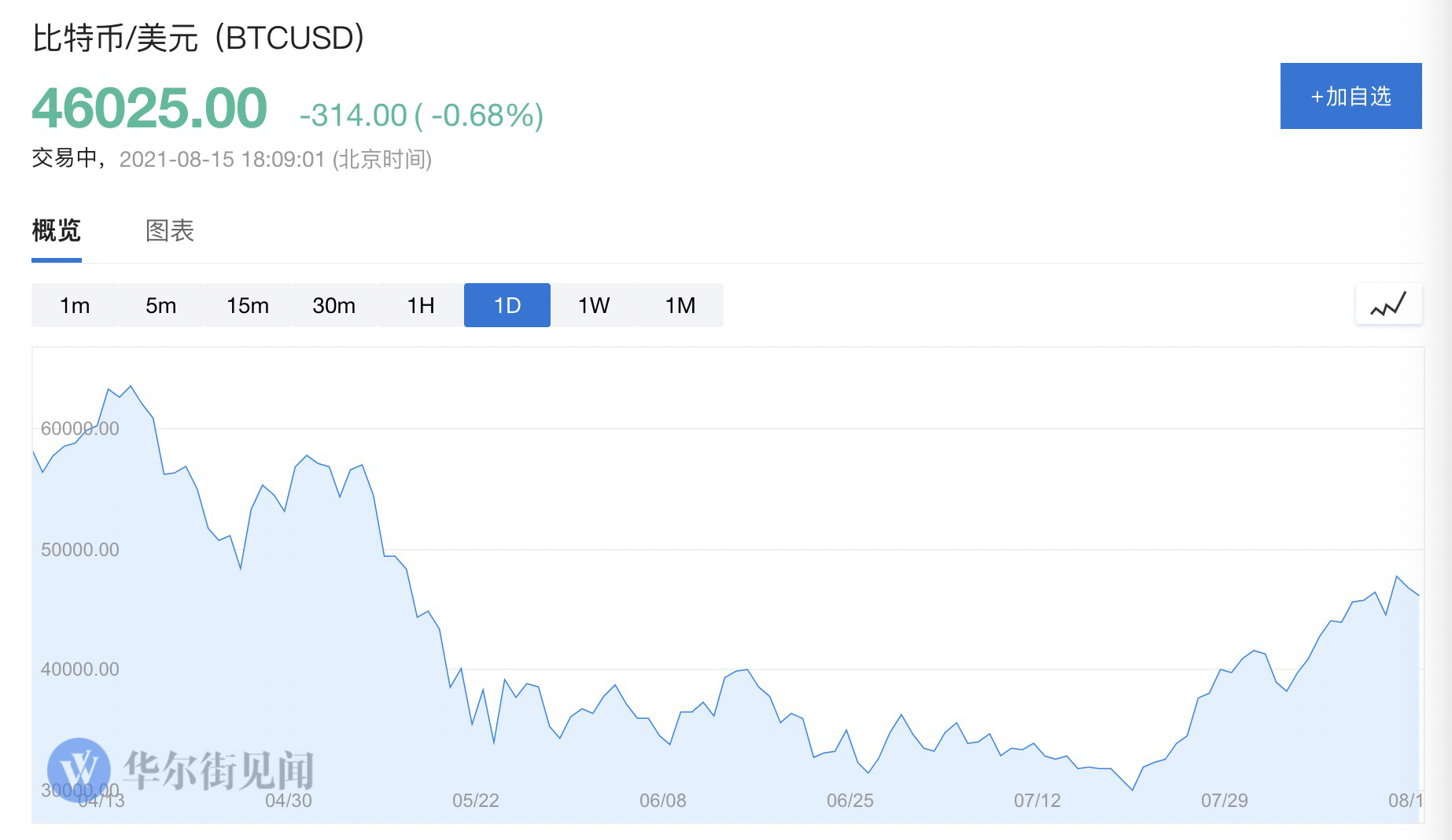Add BTCUSD to watchlist with +加自选
The height and width of the screenshot is (840, 1452).
pos(1351,96)
